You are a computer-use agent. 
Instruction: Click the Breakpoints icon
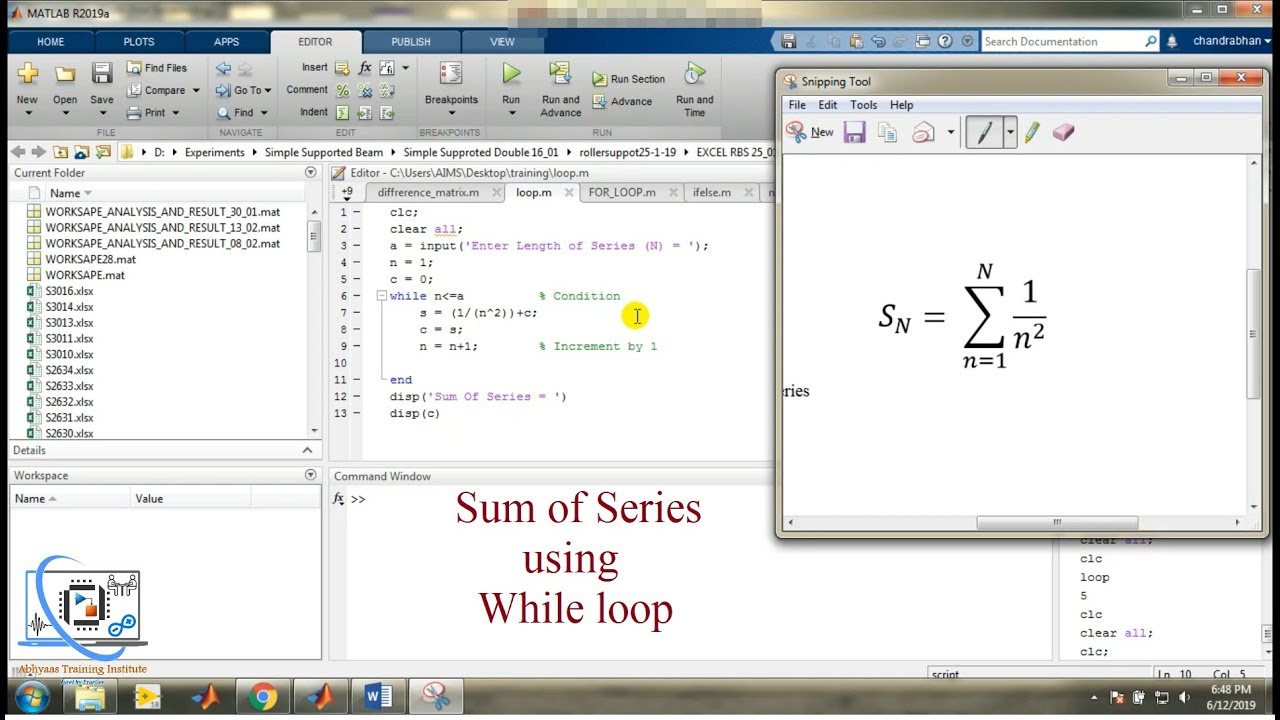451,74
